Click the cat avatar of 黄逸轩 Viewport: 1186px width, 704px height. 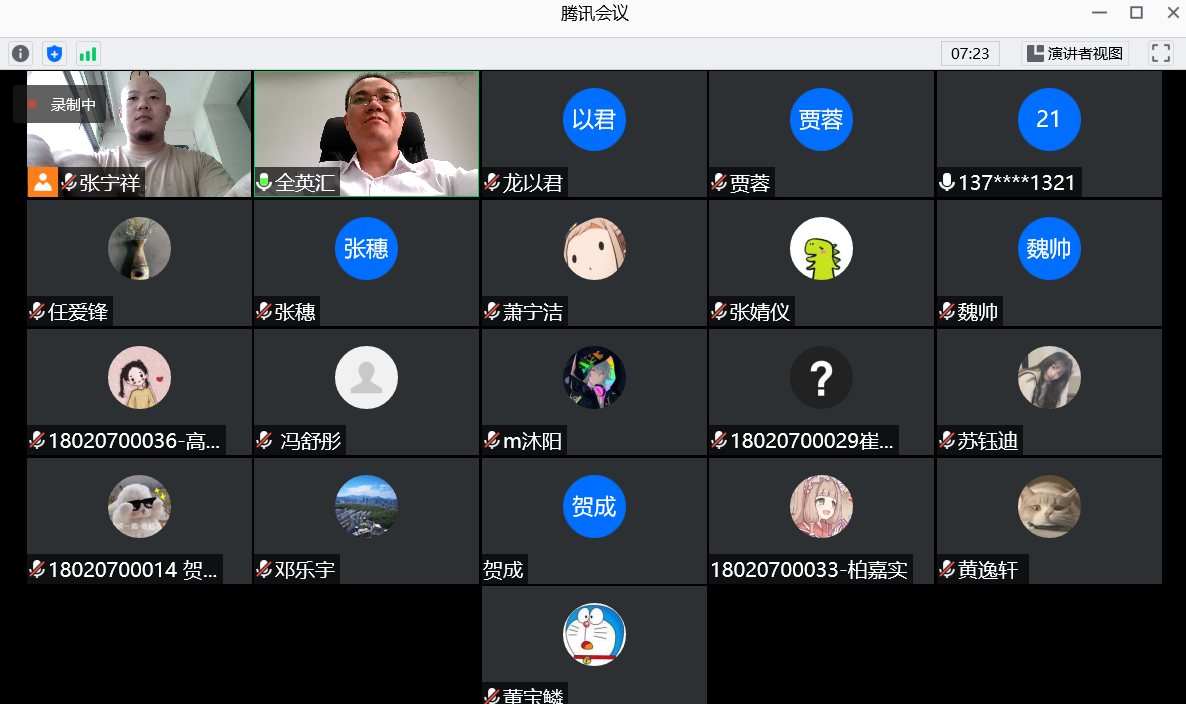coord(1049,506)
